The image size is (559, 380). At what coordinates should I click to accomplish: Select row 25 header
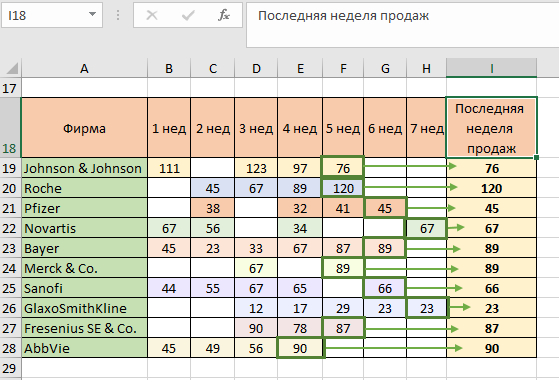point(10,288)
